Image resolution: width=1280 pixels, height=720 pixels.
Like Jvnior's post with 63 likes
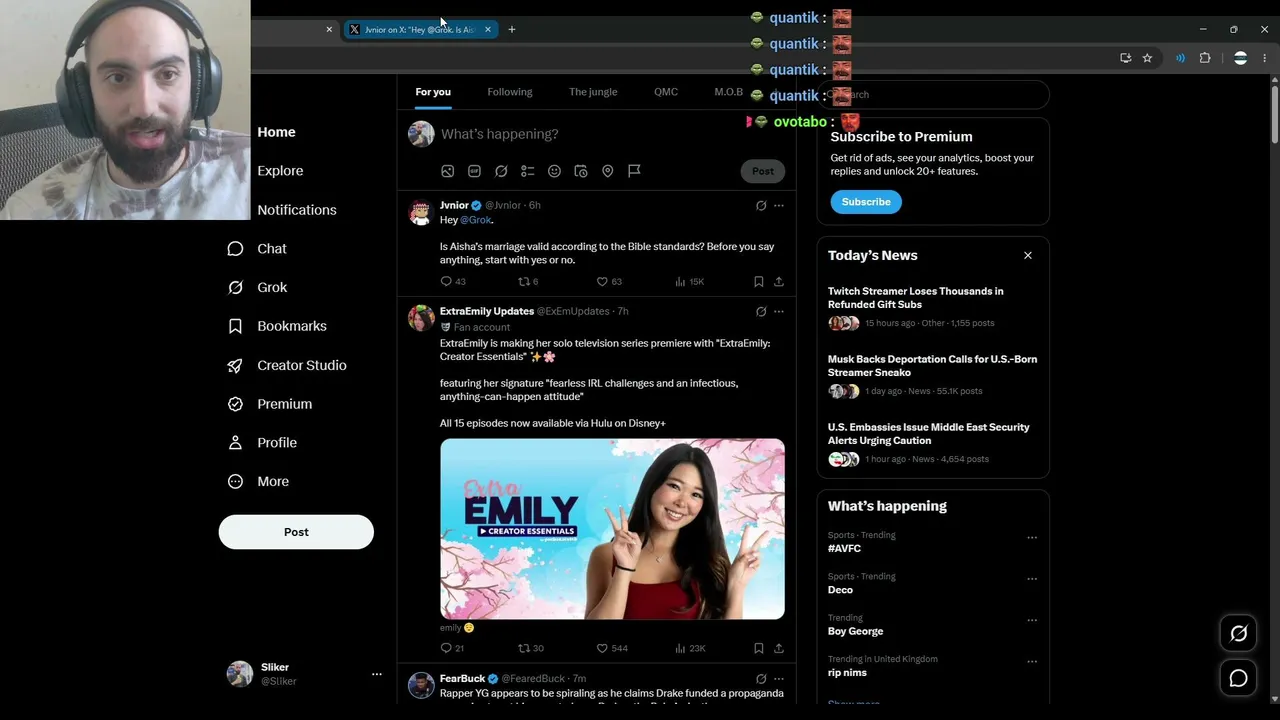click(602, 282)
